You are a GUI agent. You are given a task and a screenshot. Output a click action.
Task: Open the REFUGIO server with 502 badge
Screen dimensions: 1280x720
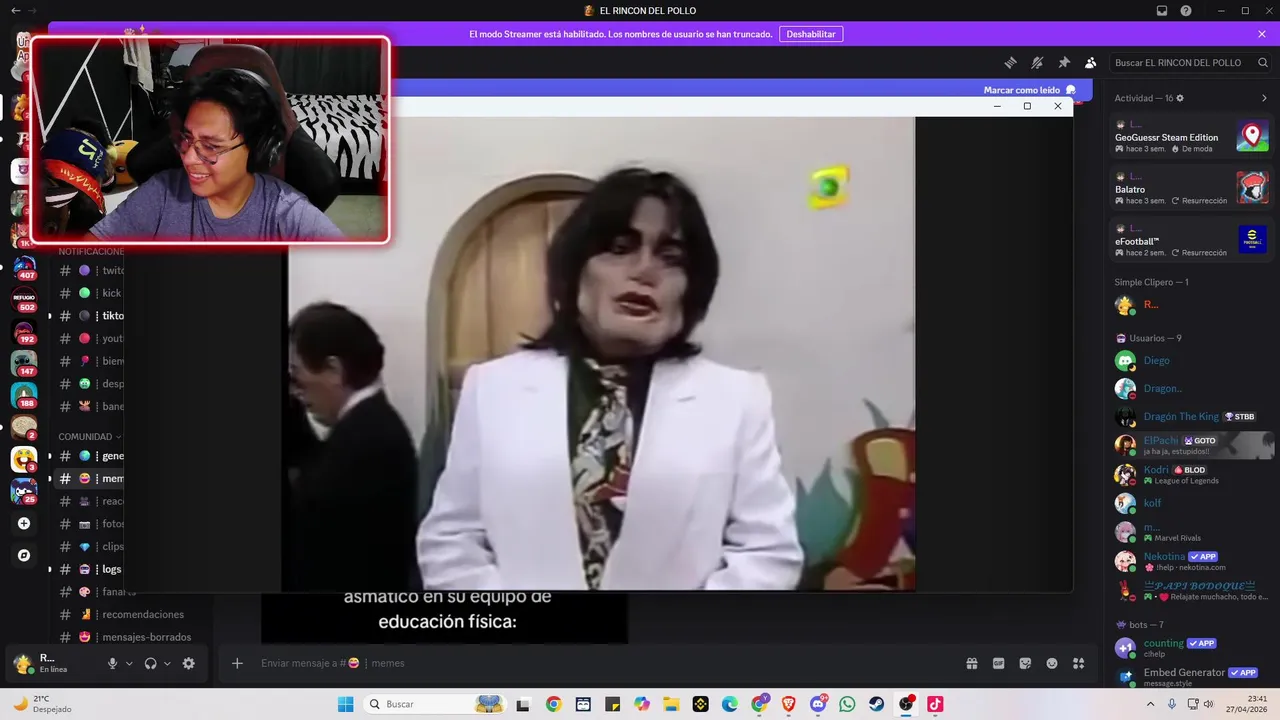pyautogui.click(x=24, y=299)
